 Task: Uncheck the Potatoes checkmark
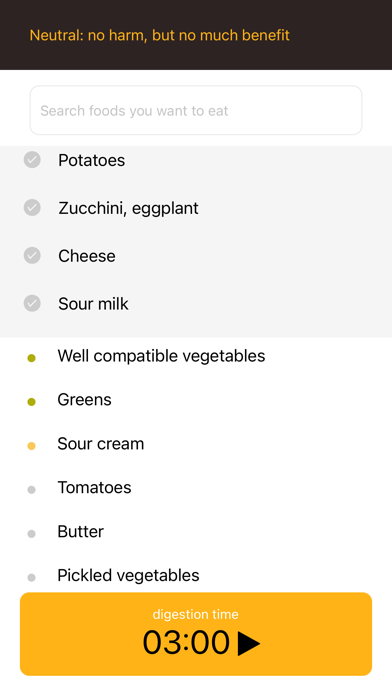[32, 160]
